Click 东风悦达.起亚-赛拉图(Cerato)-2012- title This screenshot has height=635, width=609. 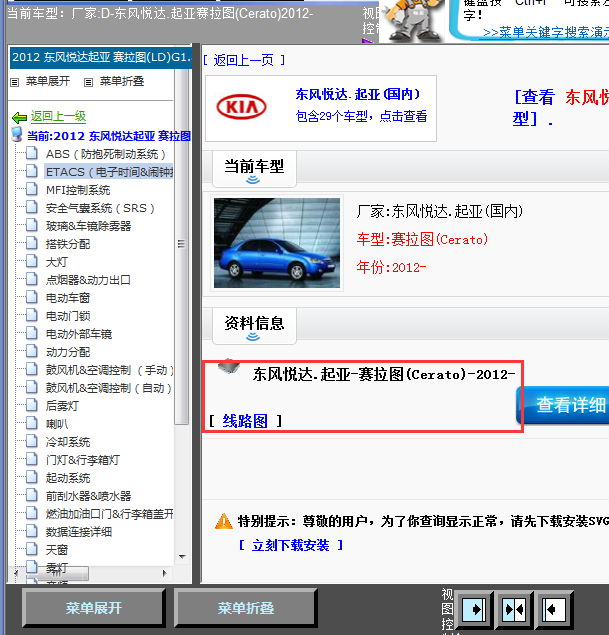(384, 375)
